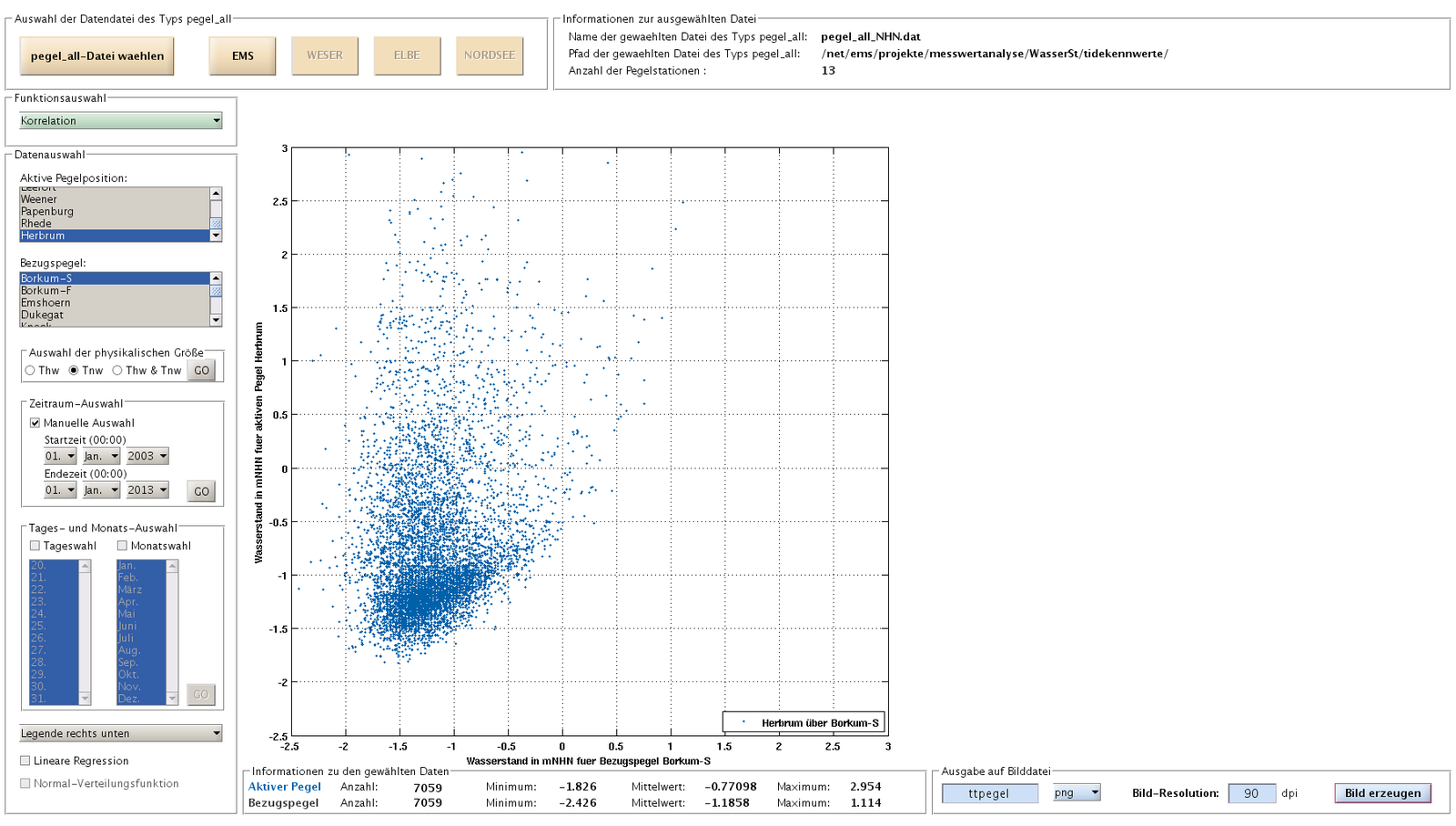Open the Startzeit year 2003 dropdown
1456x826 pixels.
[147, 456]
